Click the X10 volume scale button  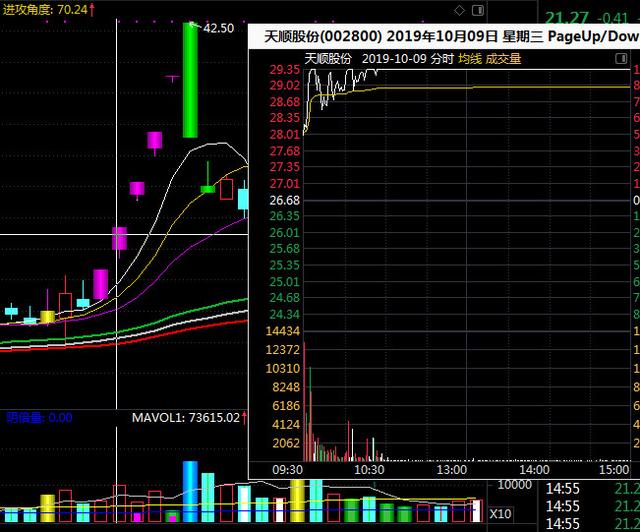(500, 513)
